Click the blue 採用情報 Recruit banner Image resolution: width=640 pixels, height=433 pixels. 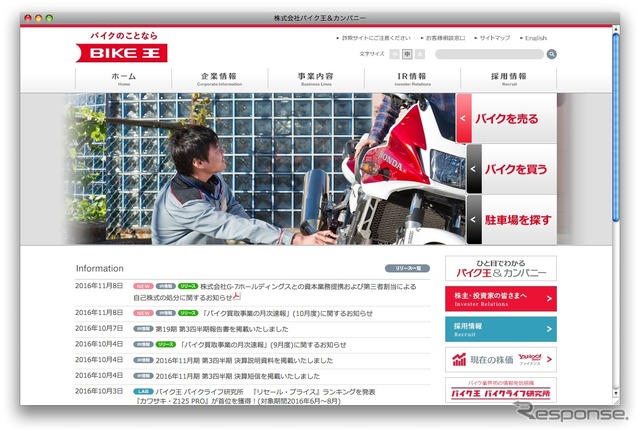[x=515, y=329]
